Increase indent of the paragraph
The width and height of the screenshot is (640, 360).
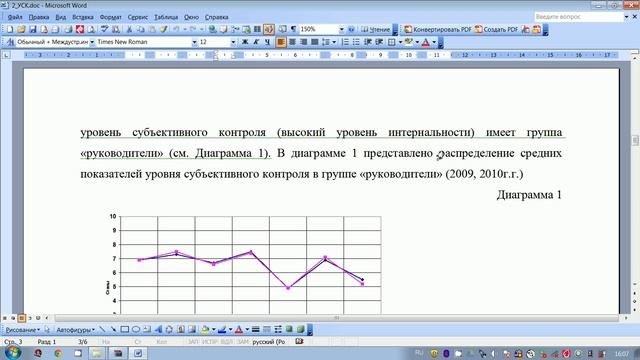379,42
